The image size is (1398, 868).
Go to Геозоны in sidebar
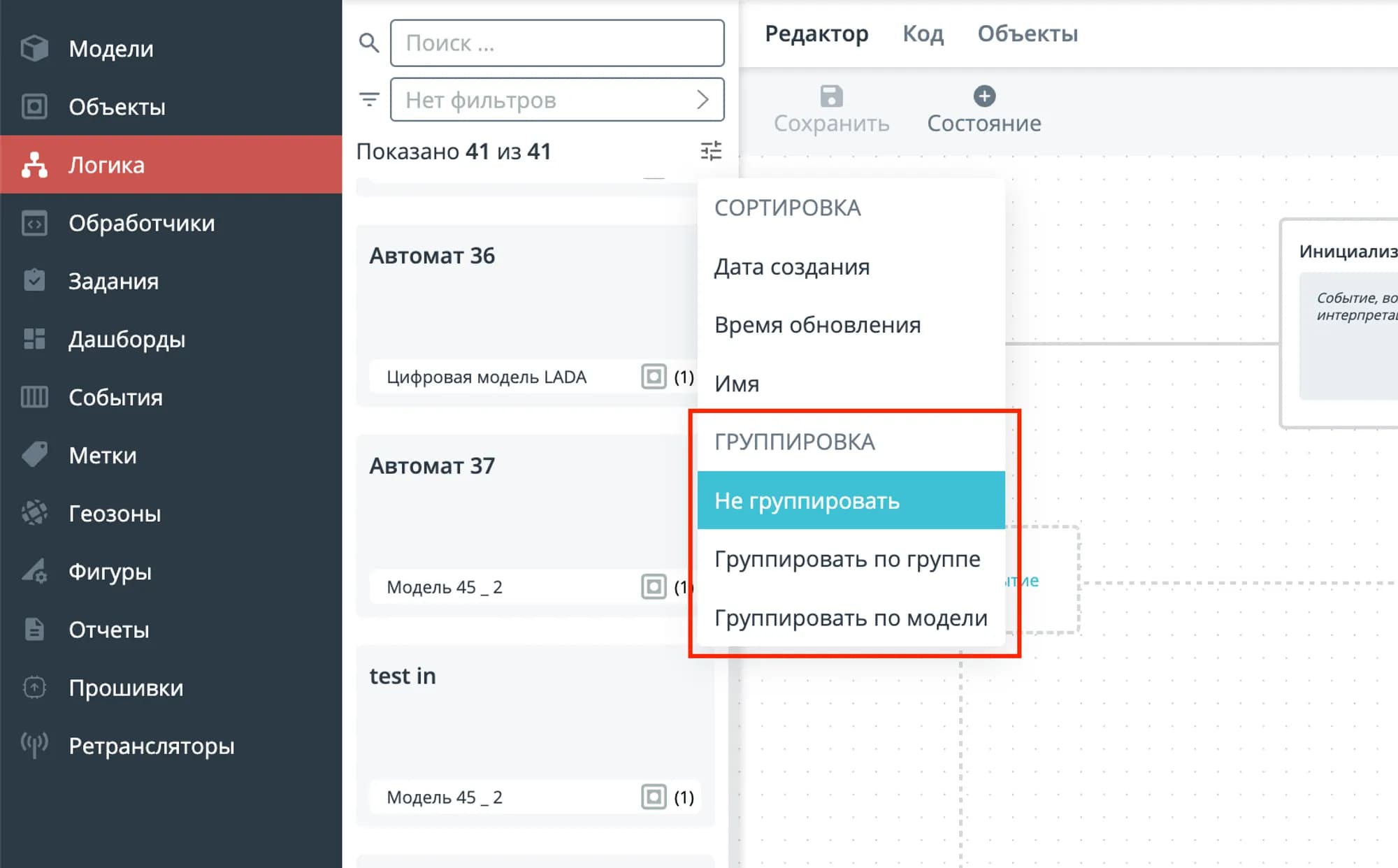coord(115,513)
